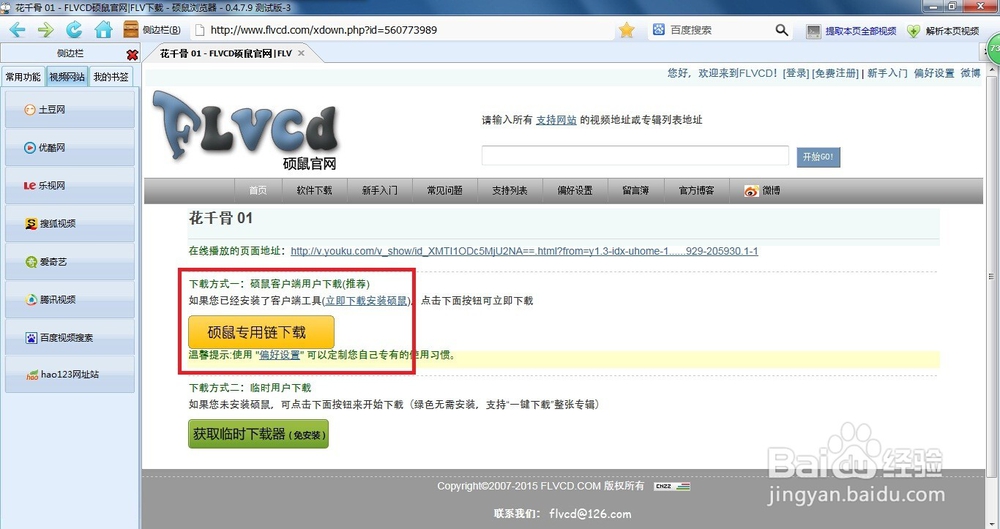Image resolution: width=1000 pixels, height=529 pixels.
Task: Open the 支持网站 link
Action: [556, 120]
